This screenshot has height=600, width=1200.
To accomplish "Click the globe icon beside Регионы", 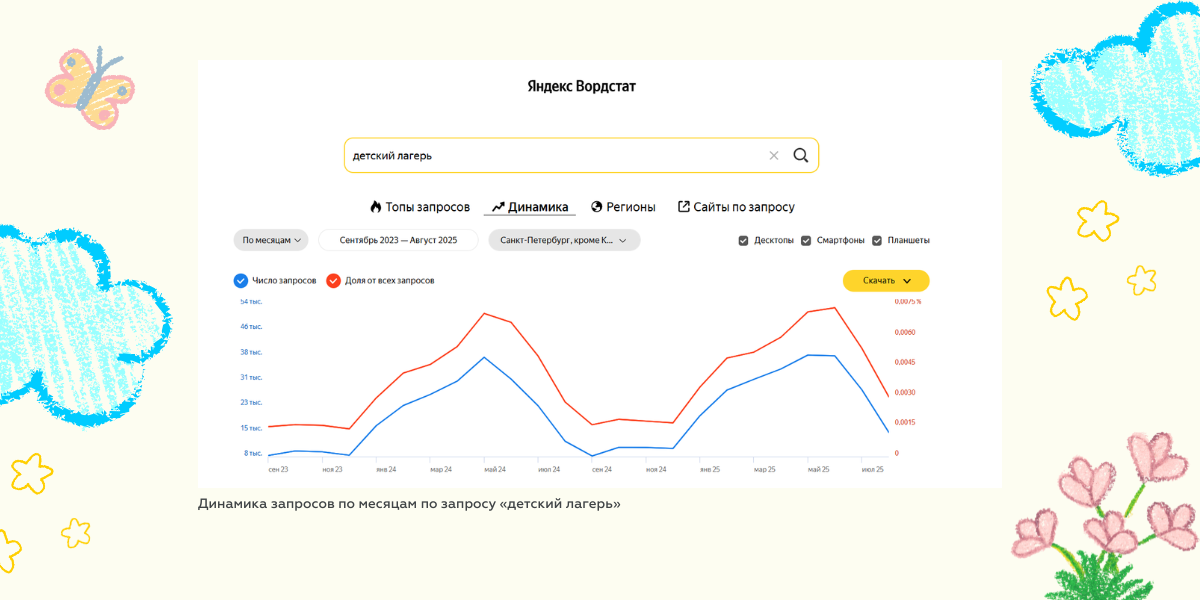I will pyautogui.click(x=597, y=207).
